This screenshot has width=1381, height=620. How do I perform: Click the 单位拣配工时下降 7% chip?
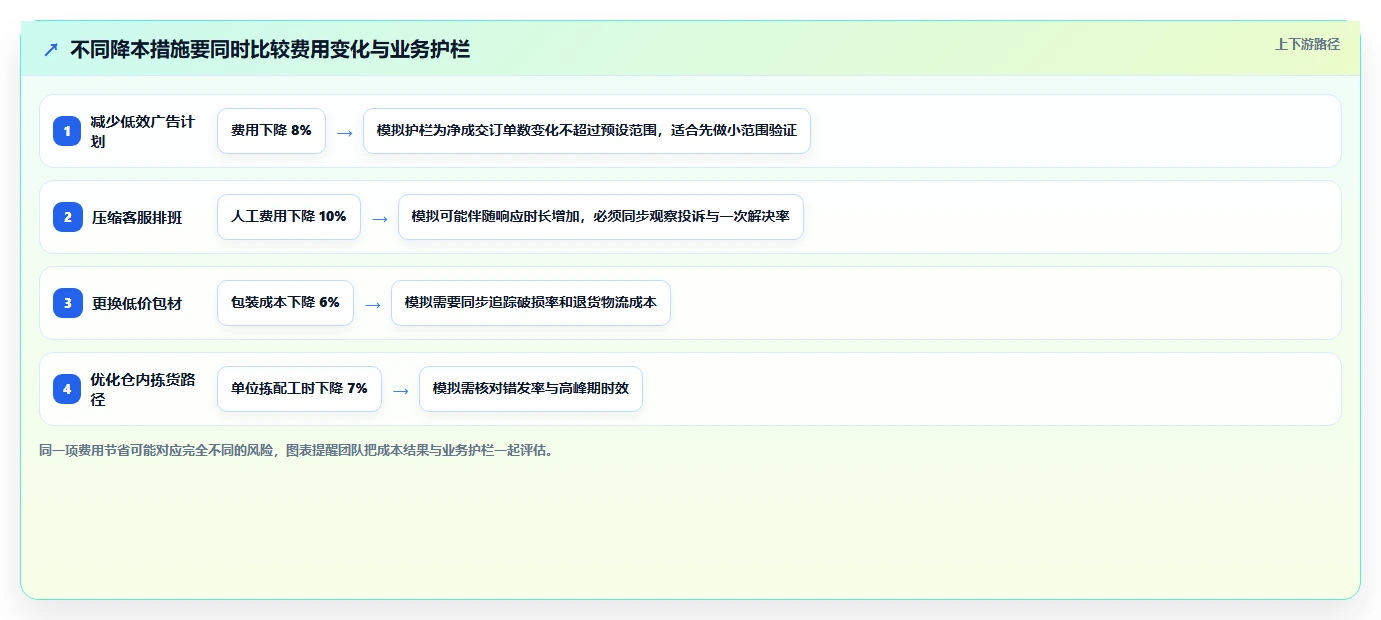point(299,389)
